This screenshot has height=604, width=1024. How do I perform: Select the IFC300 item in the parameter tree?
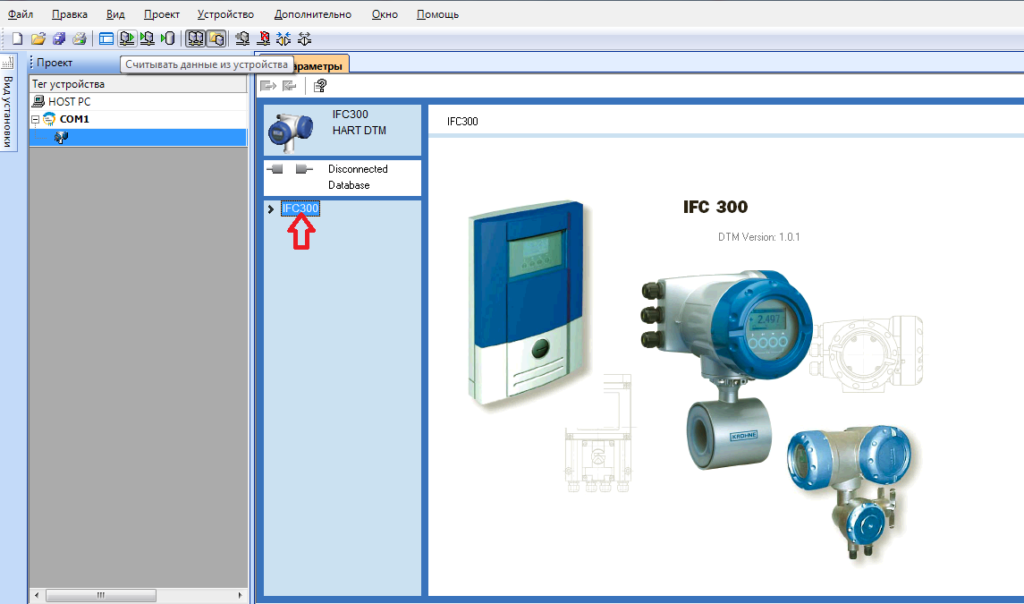click(300, 208)
